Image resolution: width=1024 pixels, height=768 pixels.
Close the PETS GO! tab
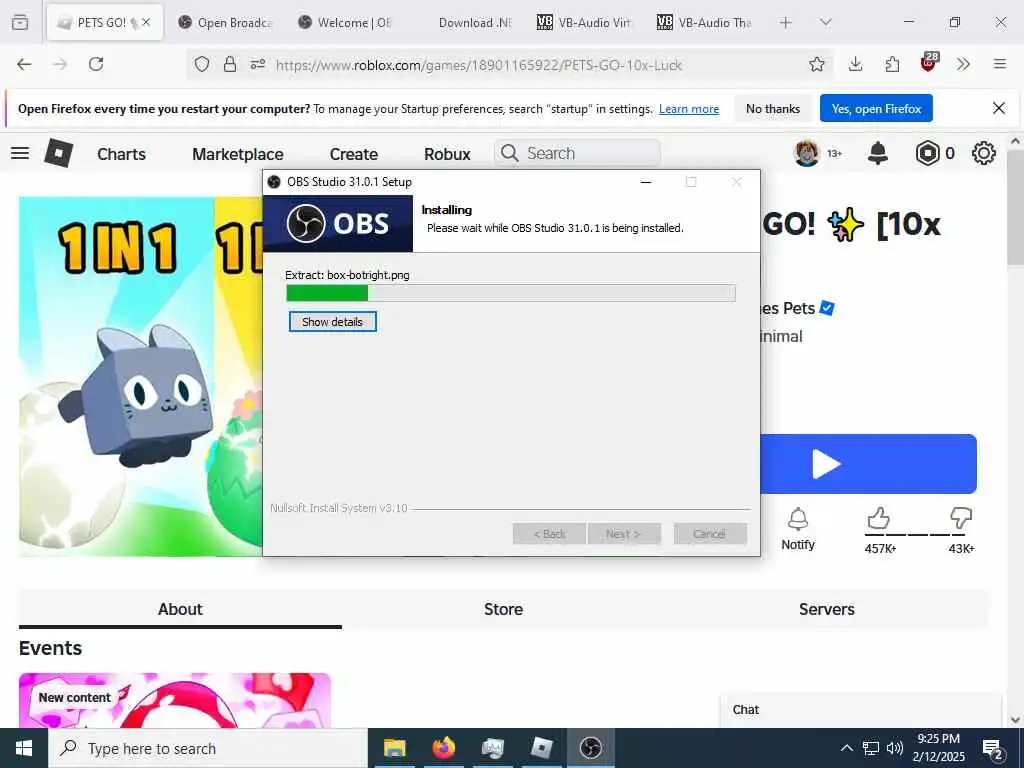pyautogui.click(x=146, y=22)
